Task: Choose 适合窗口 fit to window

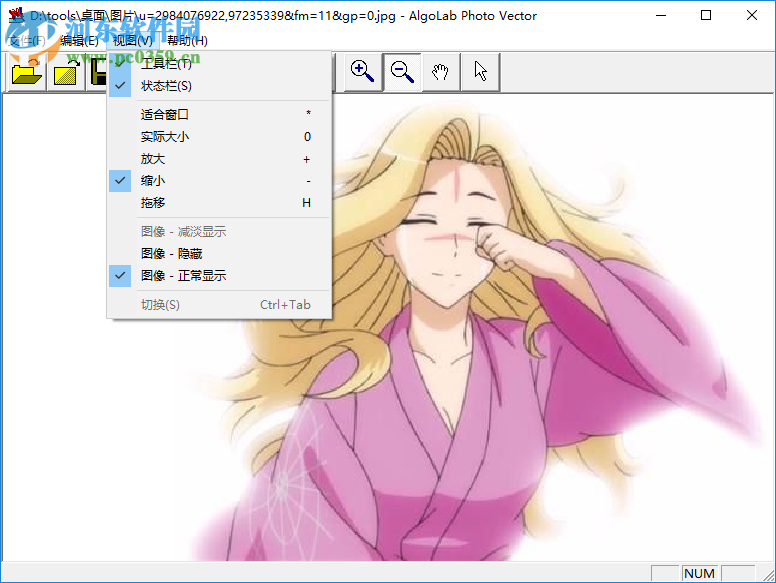Action: (x=219, y=114)
